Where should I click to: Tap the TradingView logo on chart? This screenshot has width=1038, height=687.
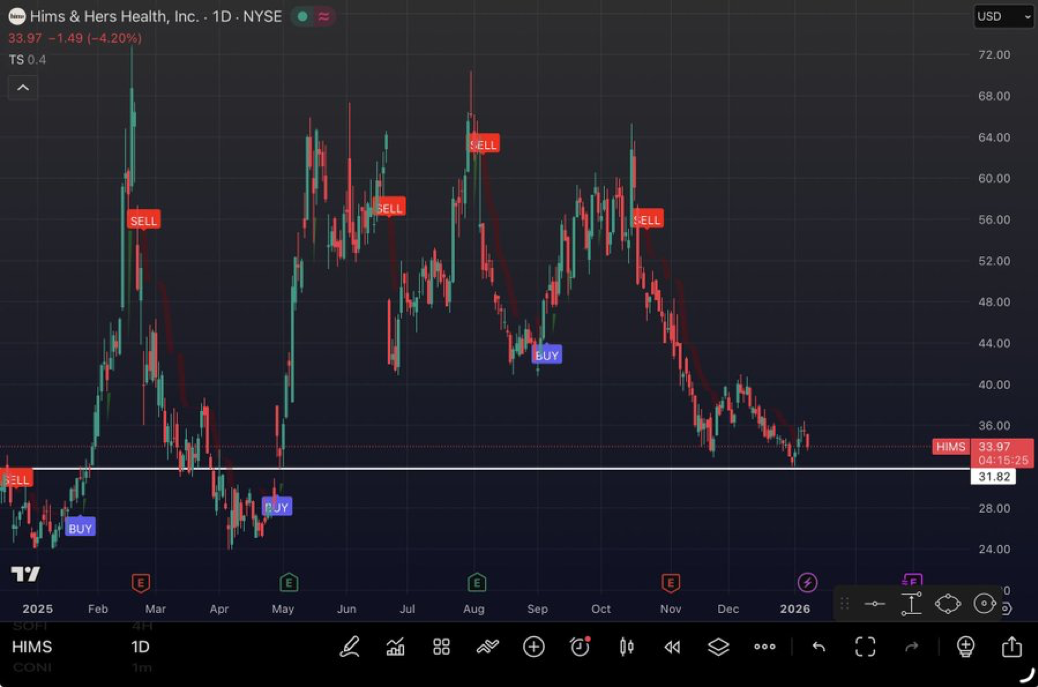(x=25, y=574)
